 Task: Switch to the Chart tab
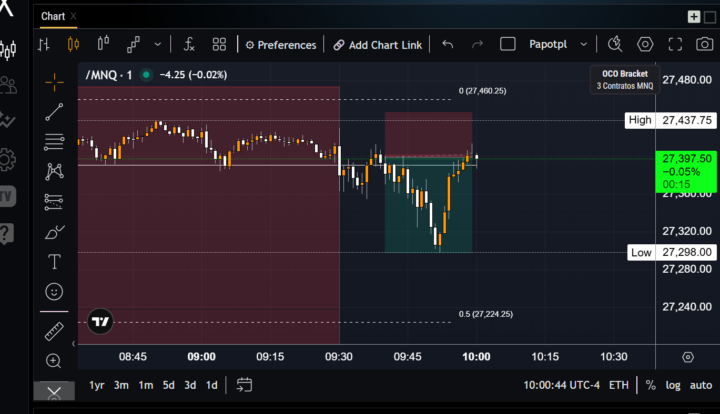[53, 17]
